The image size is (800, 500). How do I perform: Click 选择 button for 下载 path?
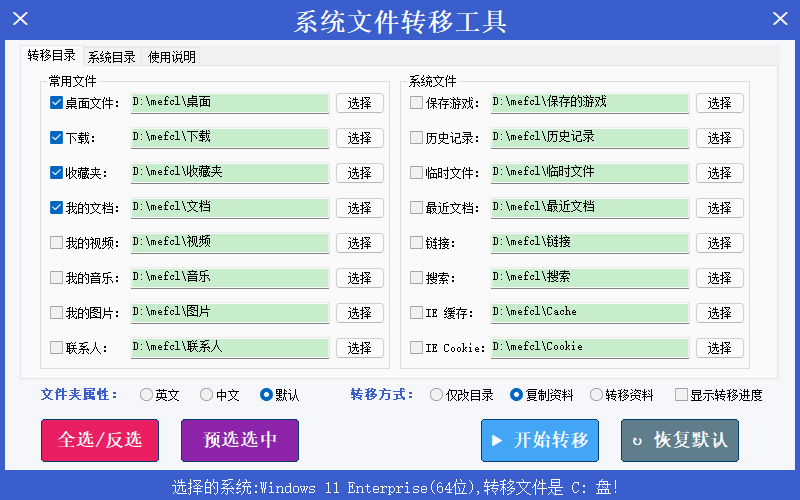(359, 138)
